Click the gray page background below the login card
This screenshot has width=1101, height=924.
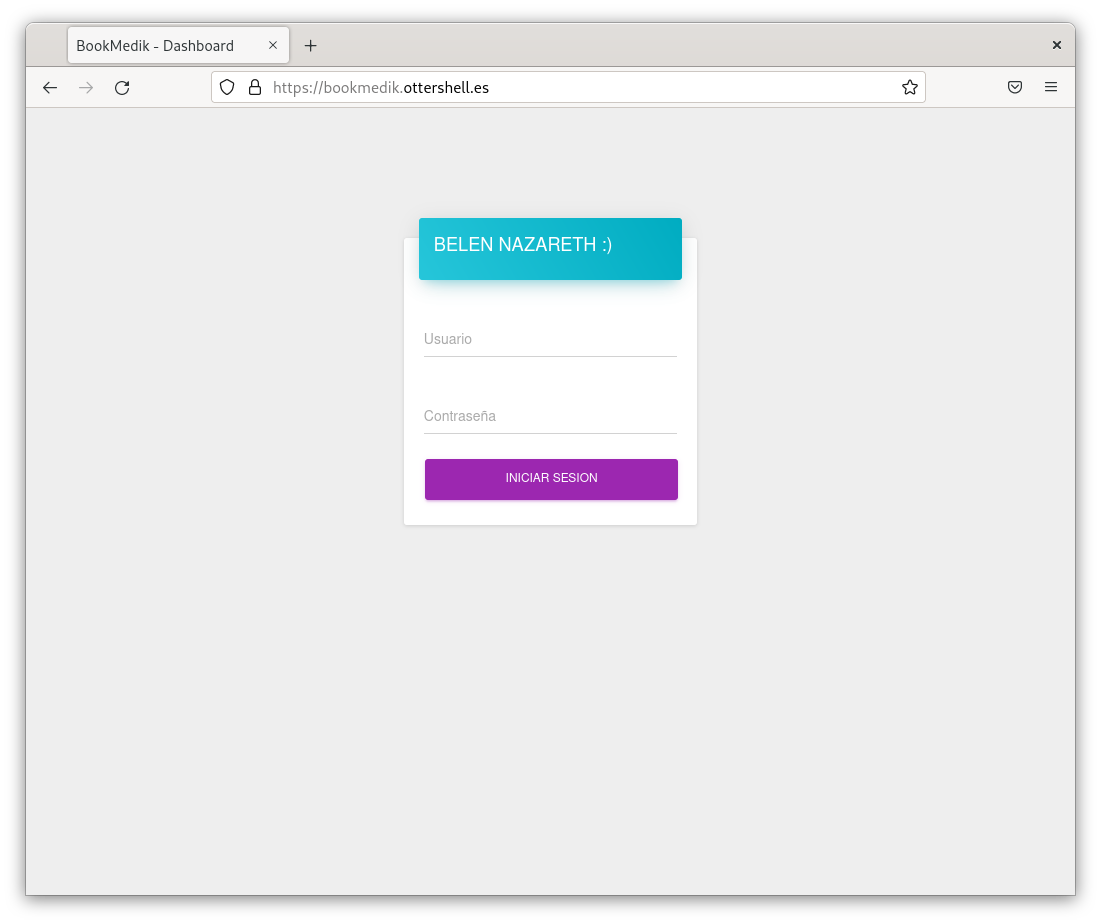pos(550,700)
